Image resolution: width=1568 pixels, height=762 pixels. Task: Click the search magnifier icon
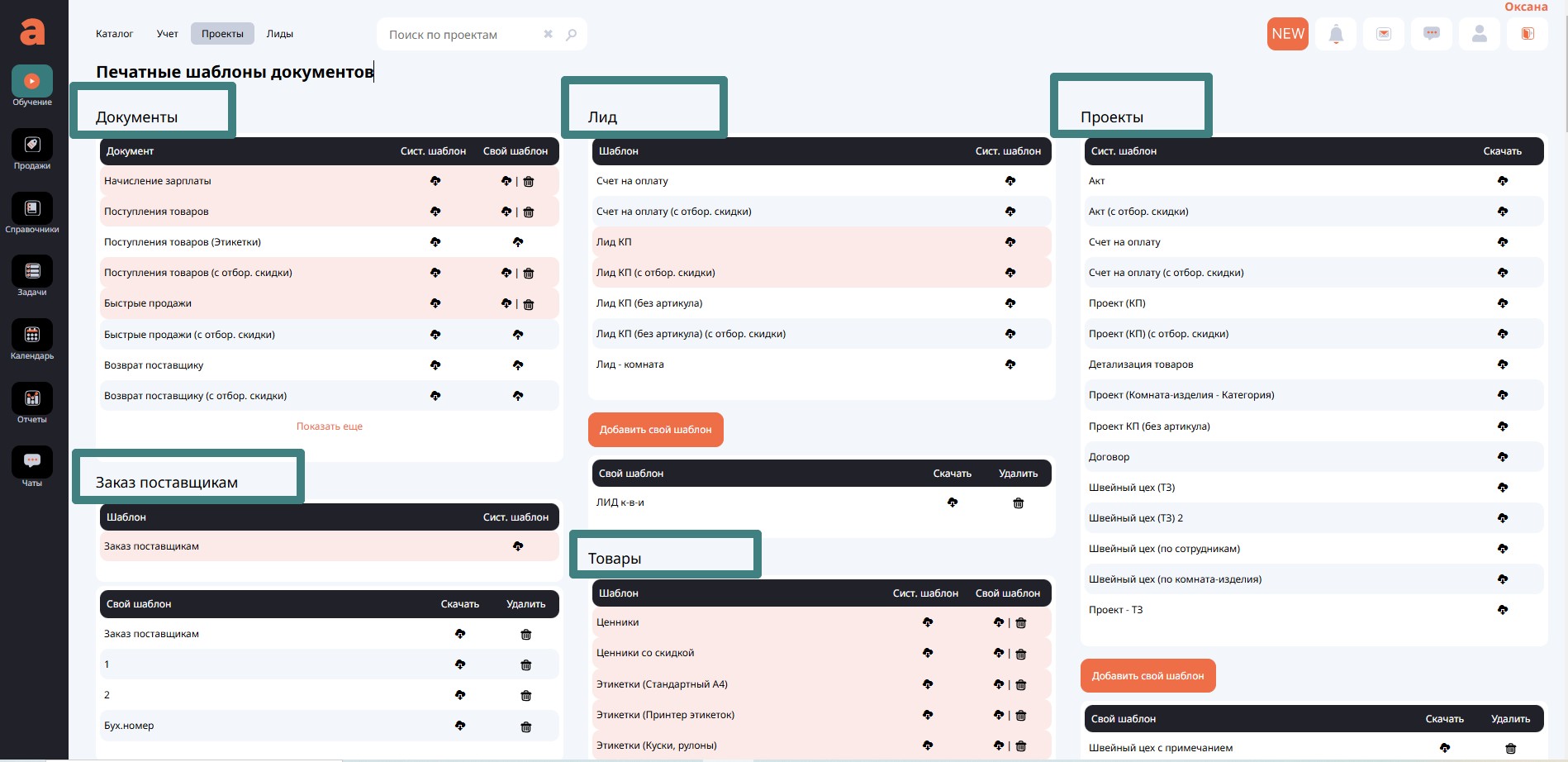(571, 35)
